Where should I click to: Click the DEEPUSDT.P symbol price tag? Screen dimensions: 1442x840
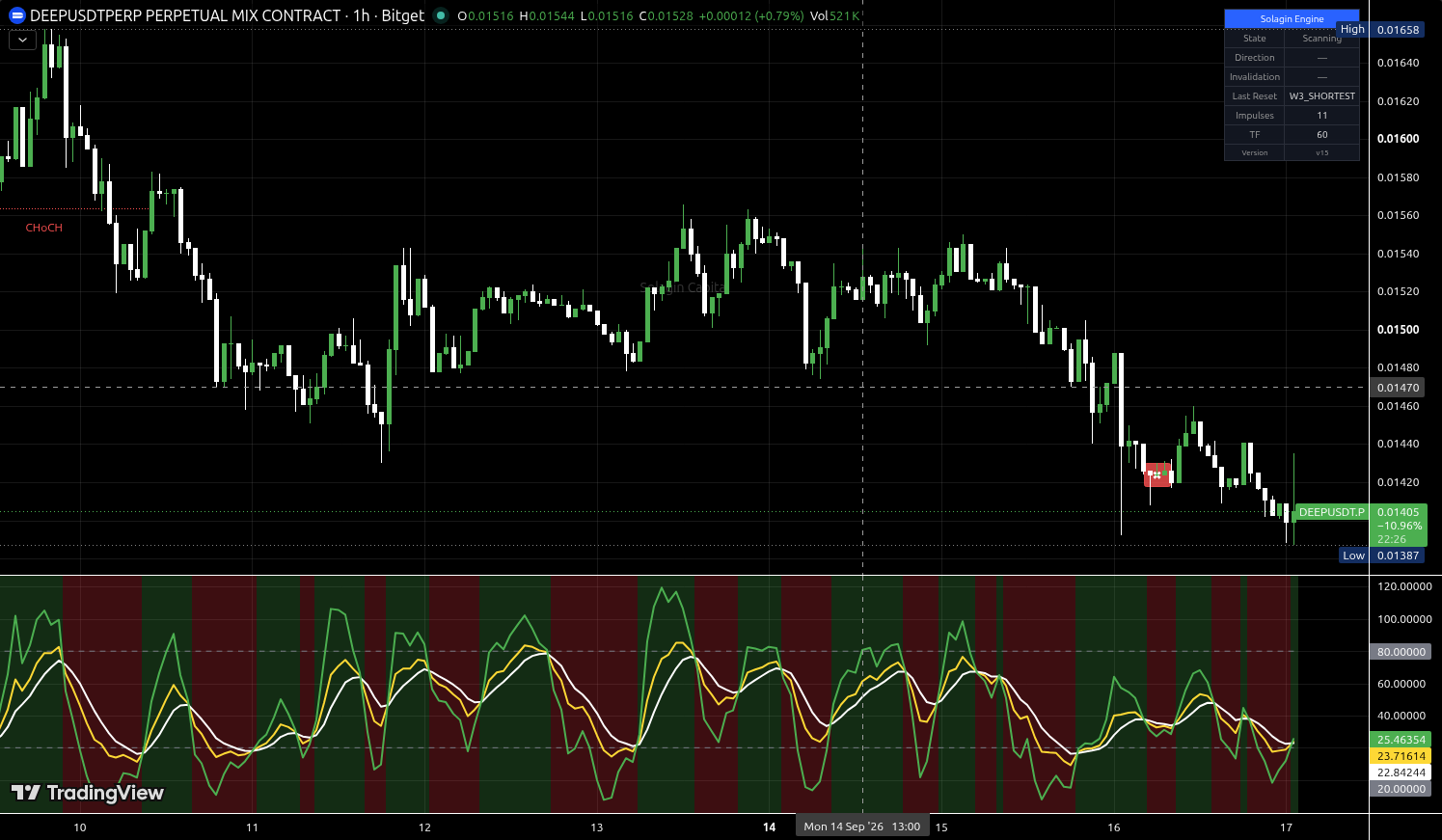pyautogui.click(x=1331, y=512)
